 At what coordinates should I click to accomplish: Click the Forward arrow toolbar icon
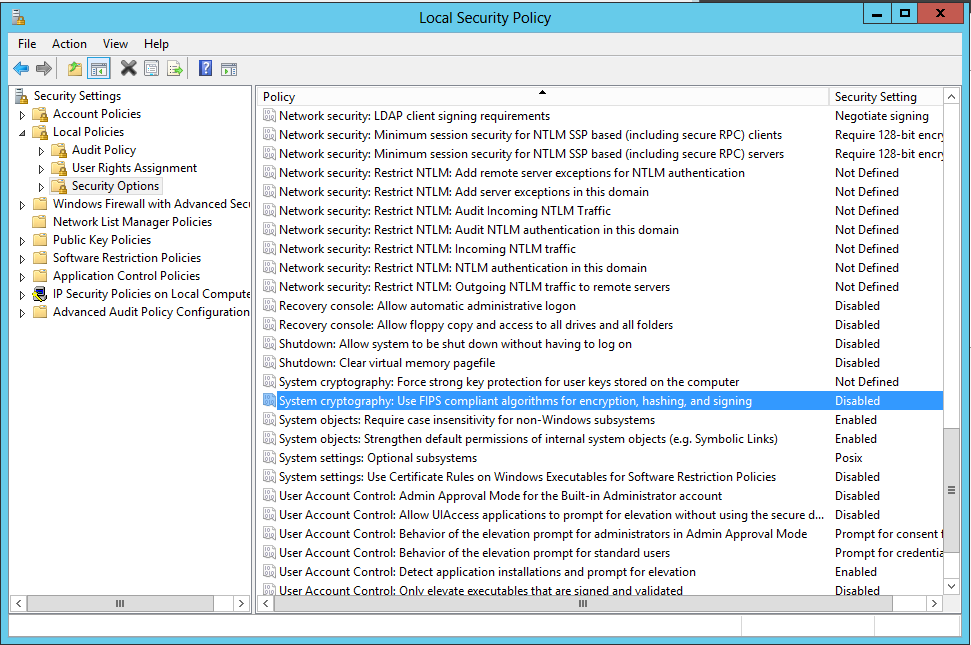point(44,69)
